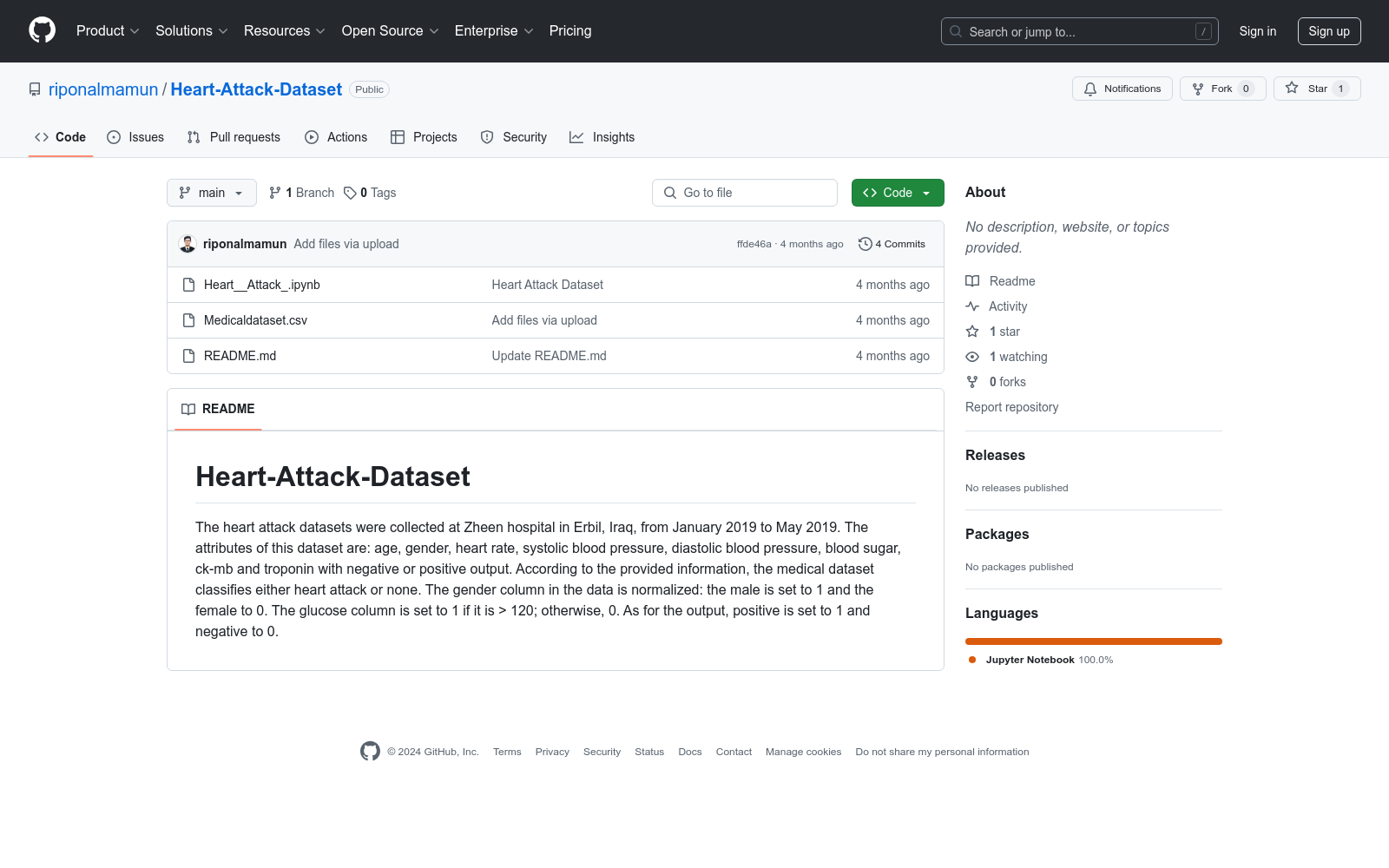Click the file icon for Medicaldataset.csv
The height and width of the screenshot is (868, 1389).
coord(188,320)
